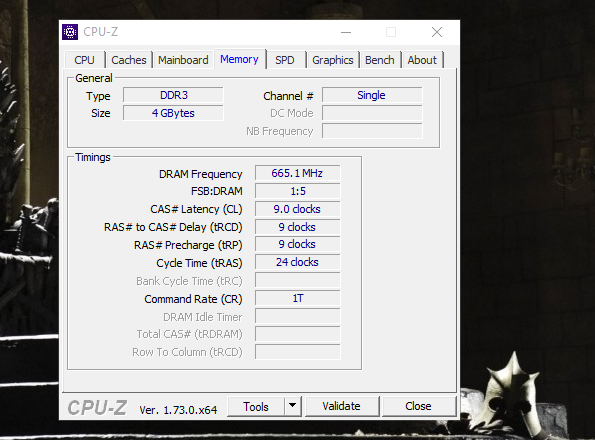Show the Graphics tab

[x=332, y=60]
